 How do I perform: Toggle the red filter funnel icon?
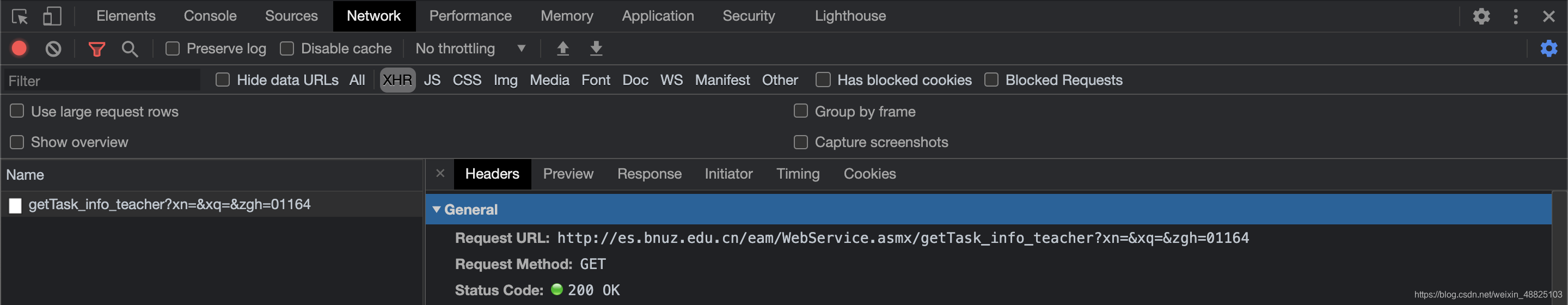click(x=97, y=48)
